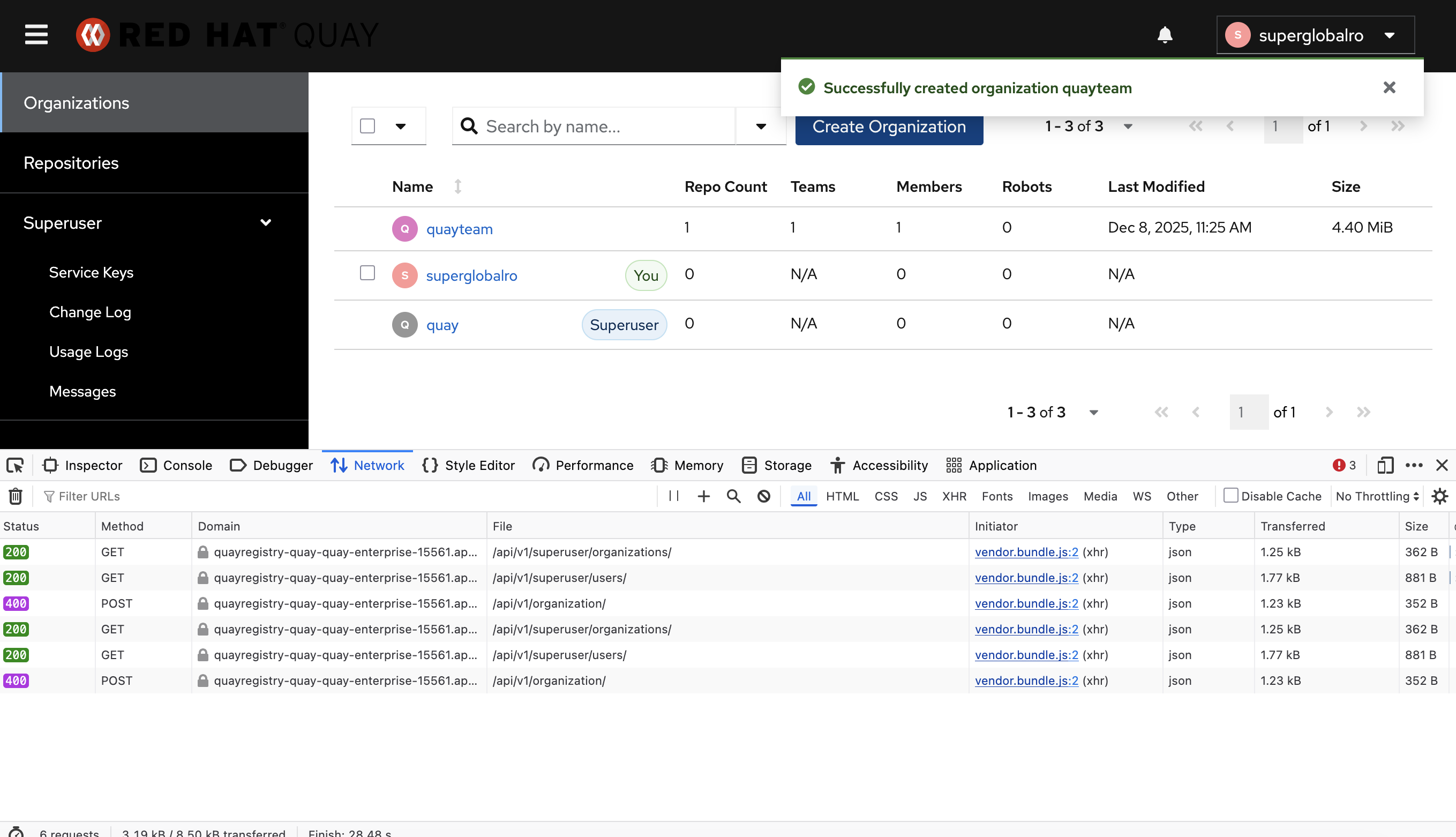Toggle the select-all organizations checkbox
The width and height of the screenshot is (1456, 837).
(367, 126)
